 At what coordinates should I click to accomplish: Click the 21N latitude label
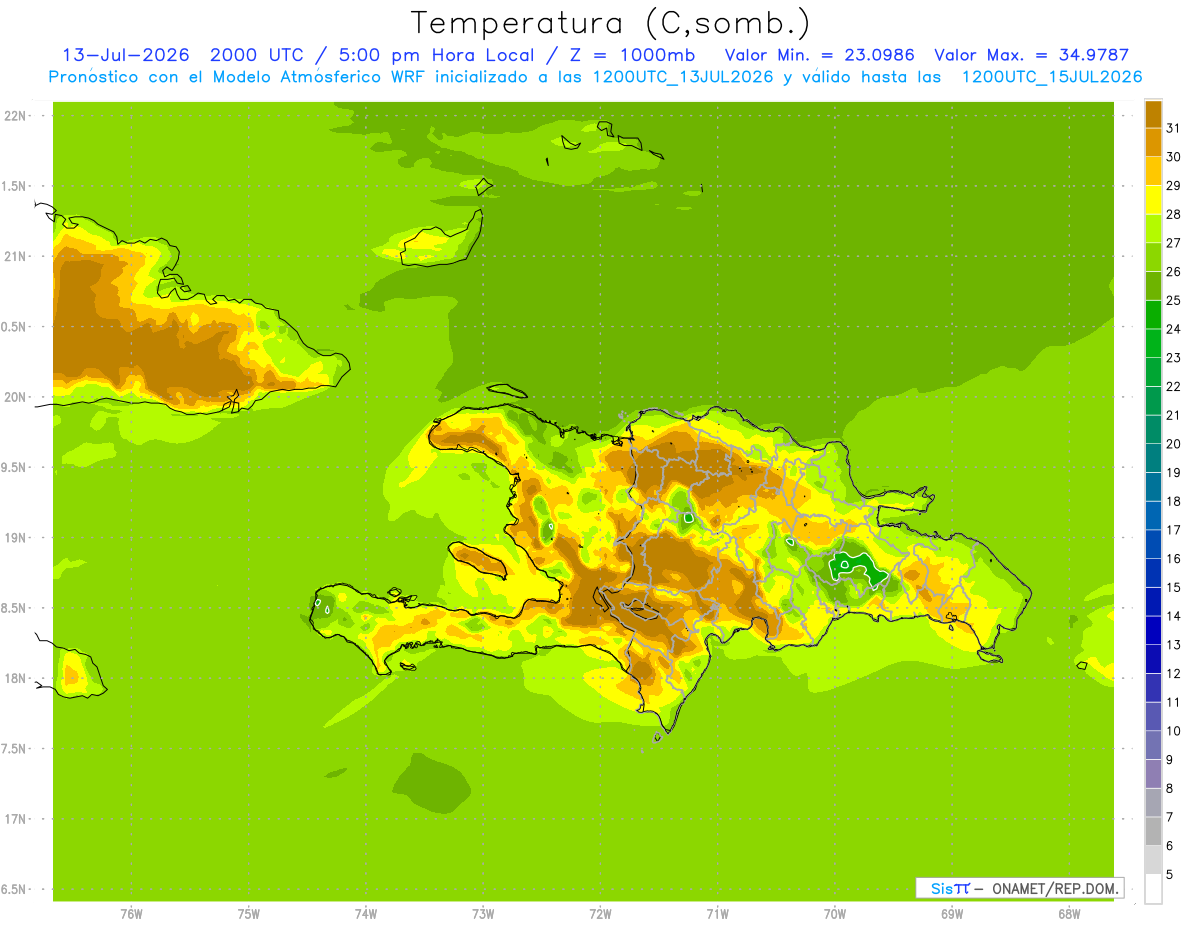pyautogui.click(x=16, y=256)
